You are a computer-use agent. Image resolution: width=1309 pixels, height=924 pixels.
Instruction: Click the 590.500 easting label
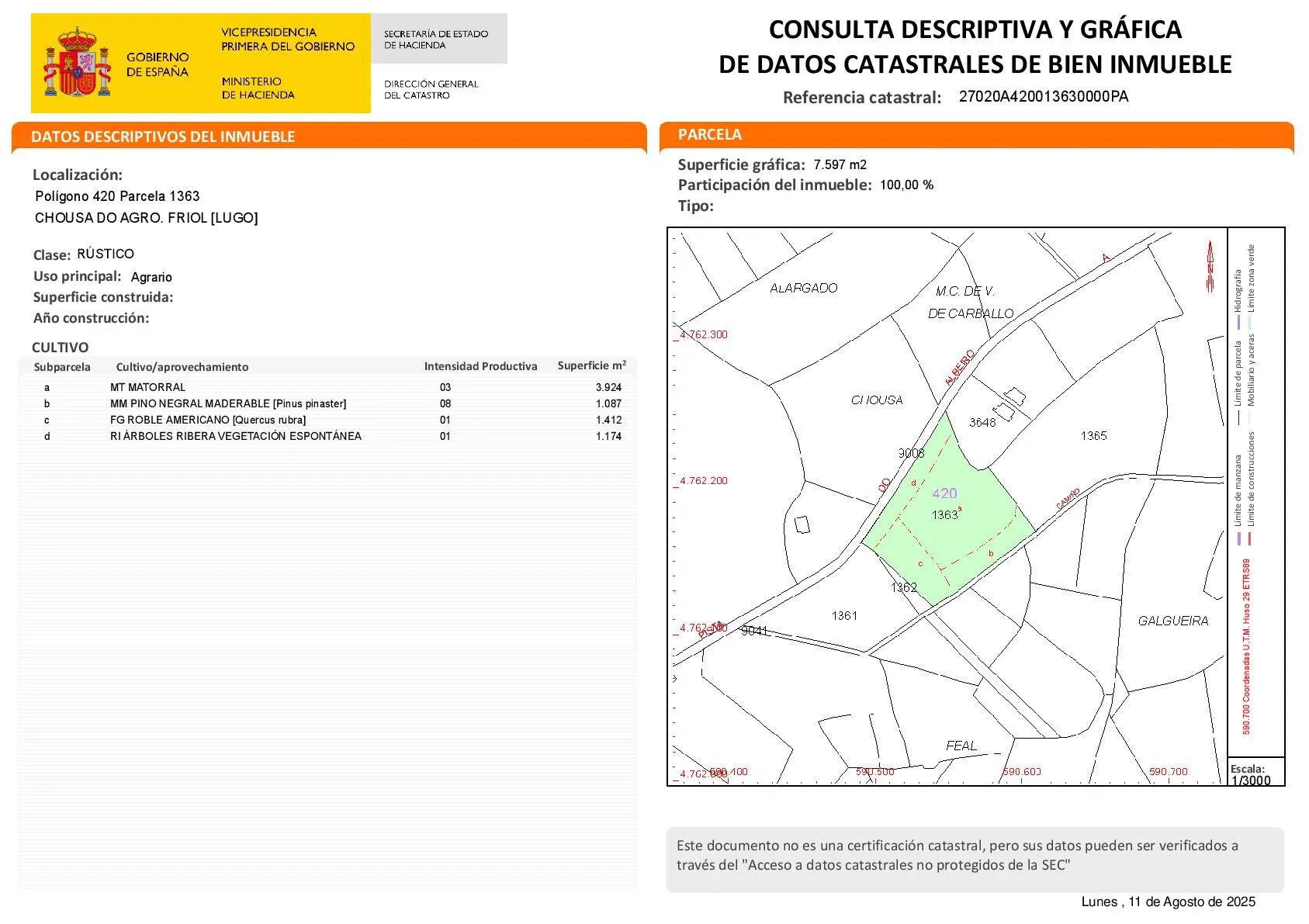pyautogui.click(x=875, y=772)
